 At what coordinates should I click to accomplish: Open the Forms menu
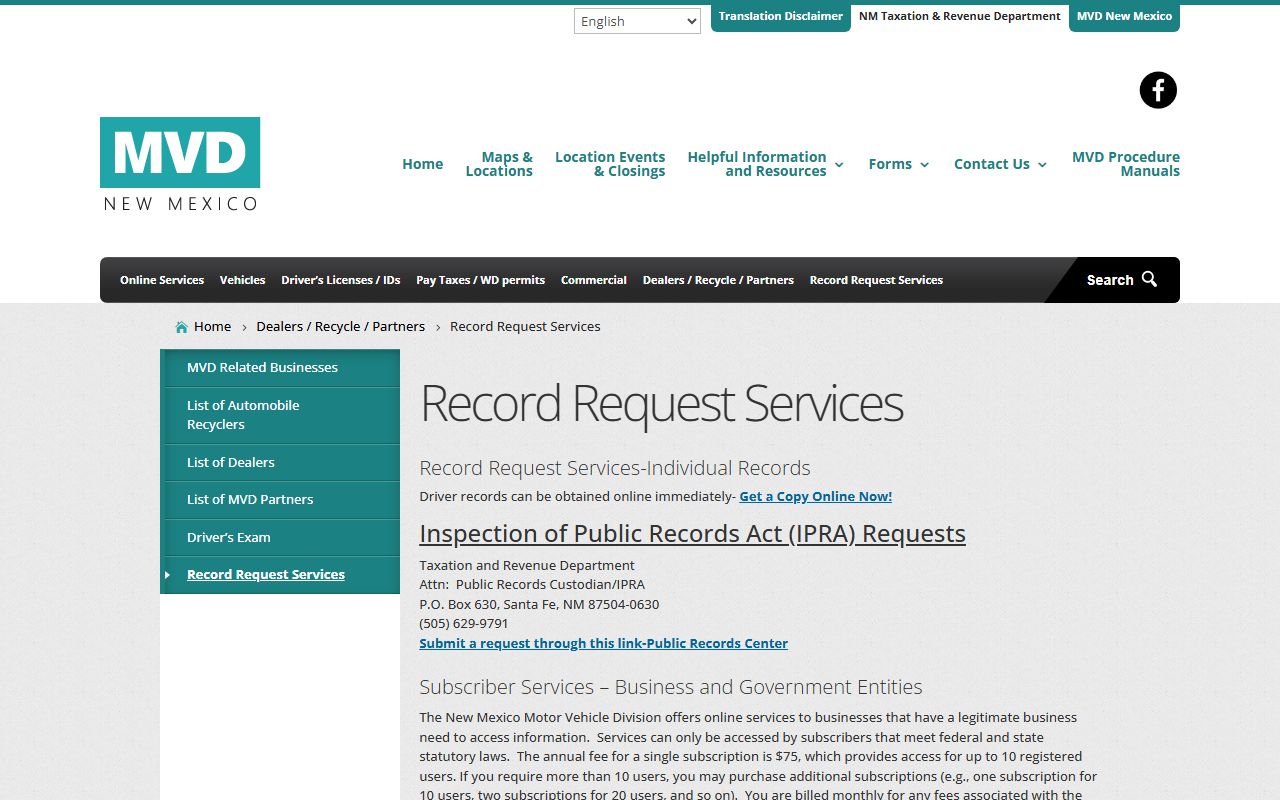coord(890,164)
